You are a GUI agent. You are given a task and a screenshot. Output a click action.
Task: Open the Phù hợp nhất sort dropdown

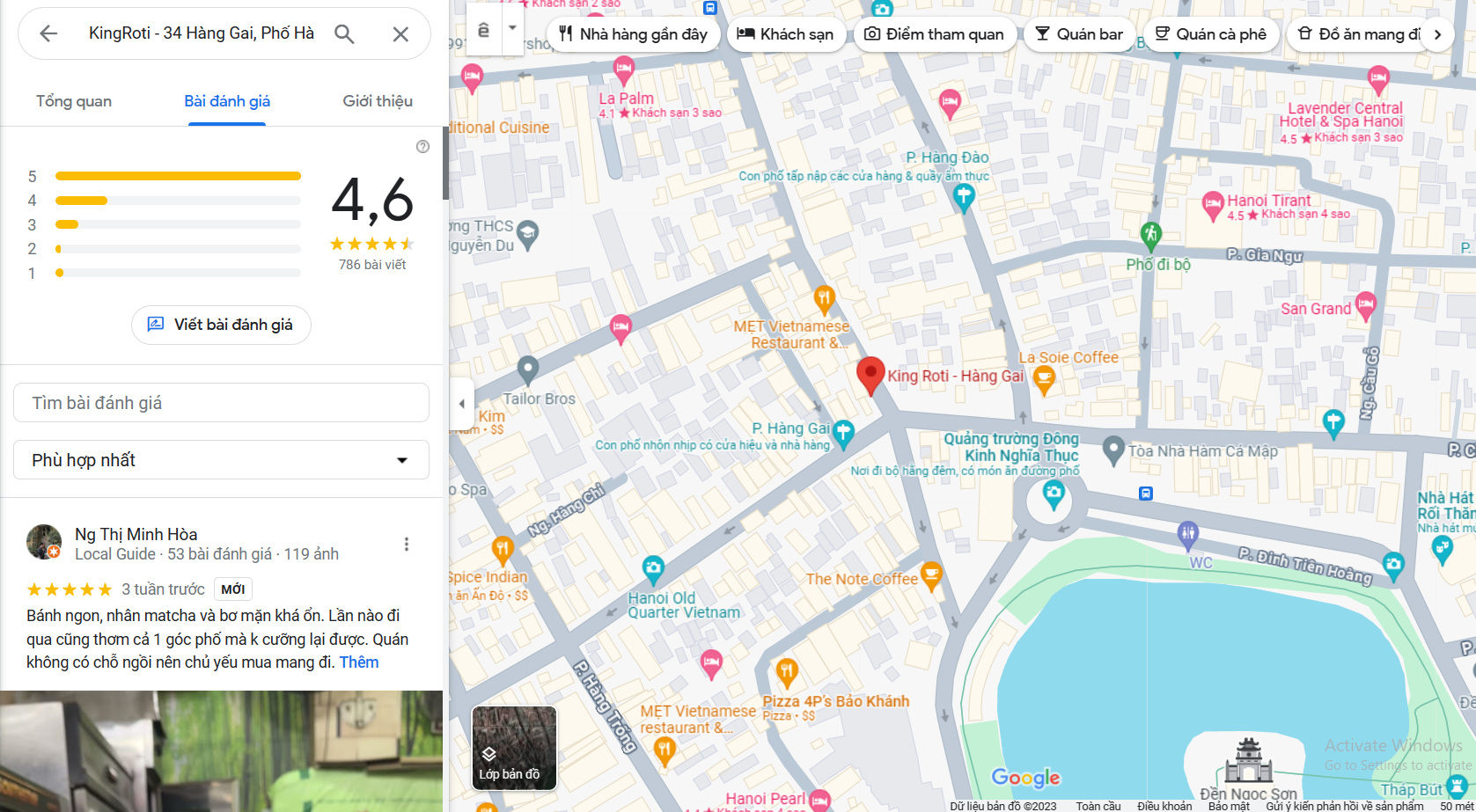(221, 460)
